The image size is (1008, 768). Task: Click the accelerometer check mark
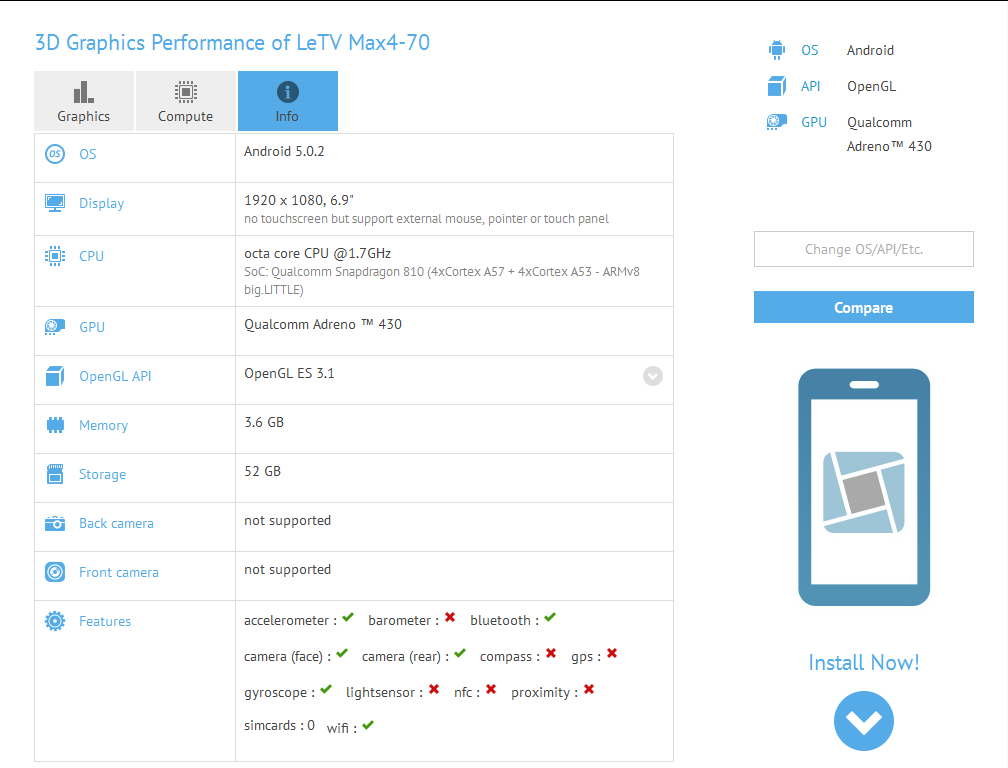348,618
